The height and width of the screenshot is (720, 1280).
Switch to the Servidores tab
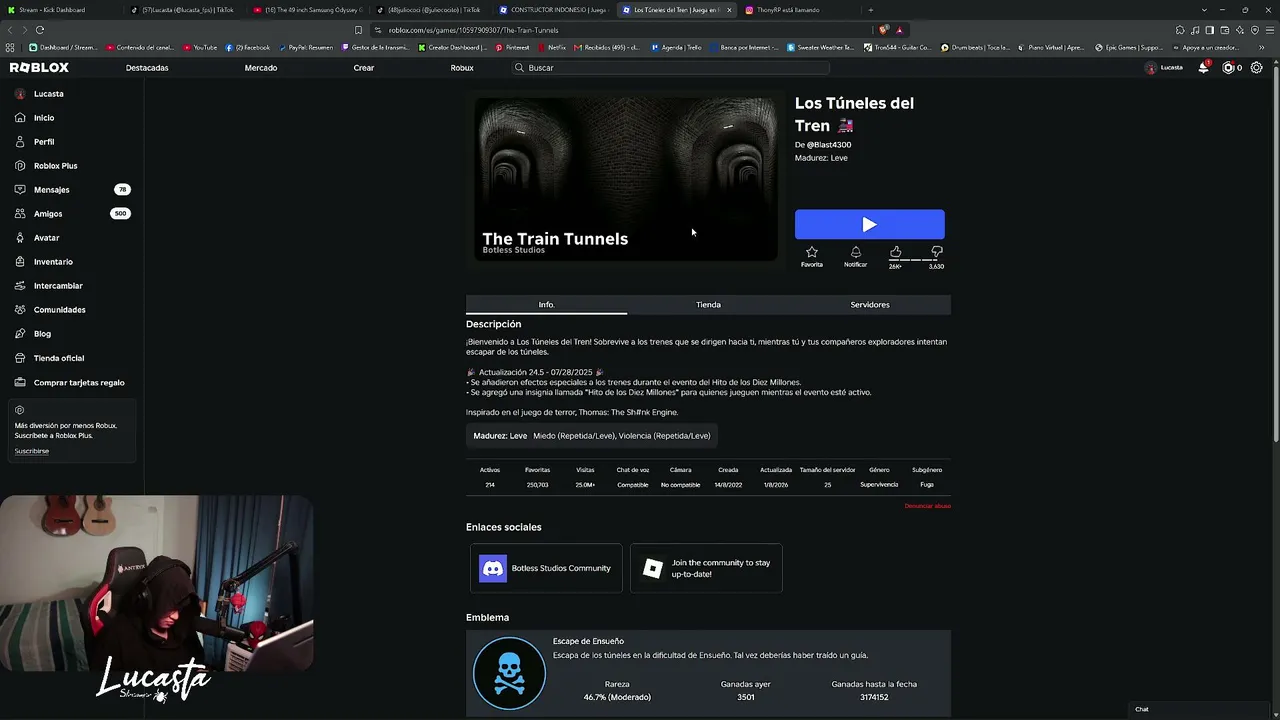(870, 305)
